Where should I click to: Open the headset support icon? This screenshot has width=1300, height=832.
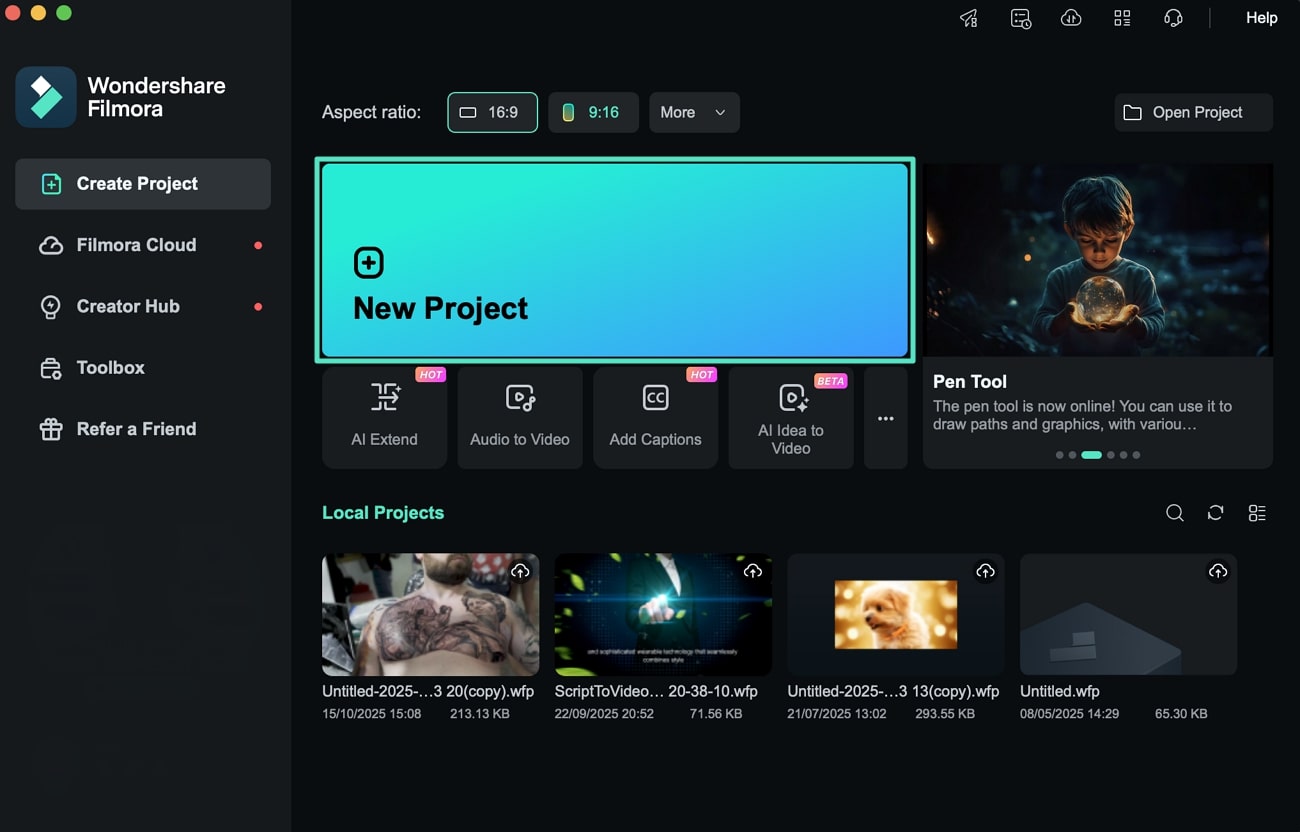click(x=1173, y=18)
